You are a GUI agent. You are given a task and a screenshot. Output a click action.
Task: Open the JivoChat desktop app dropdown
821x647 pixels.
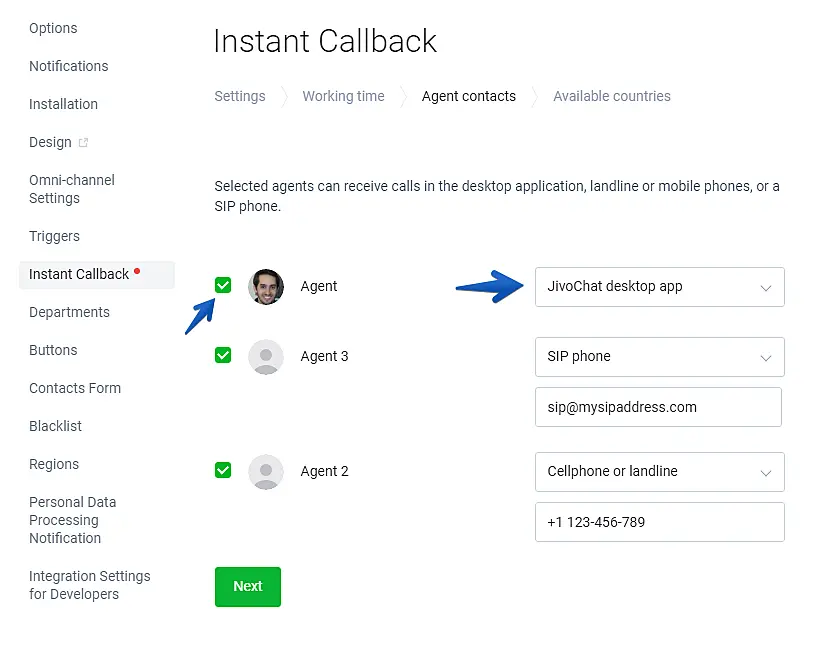[659, 287]
